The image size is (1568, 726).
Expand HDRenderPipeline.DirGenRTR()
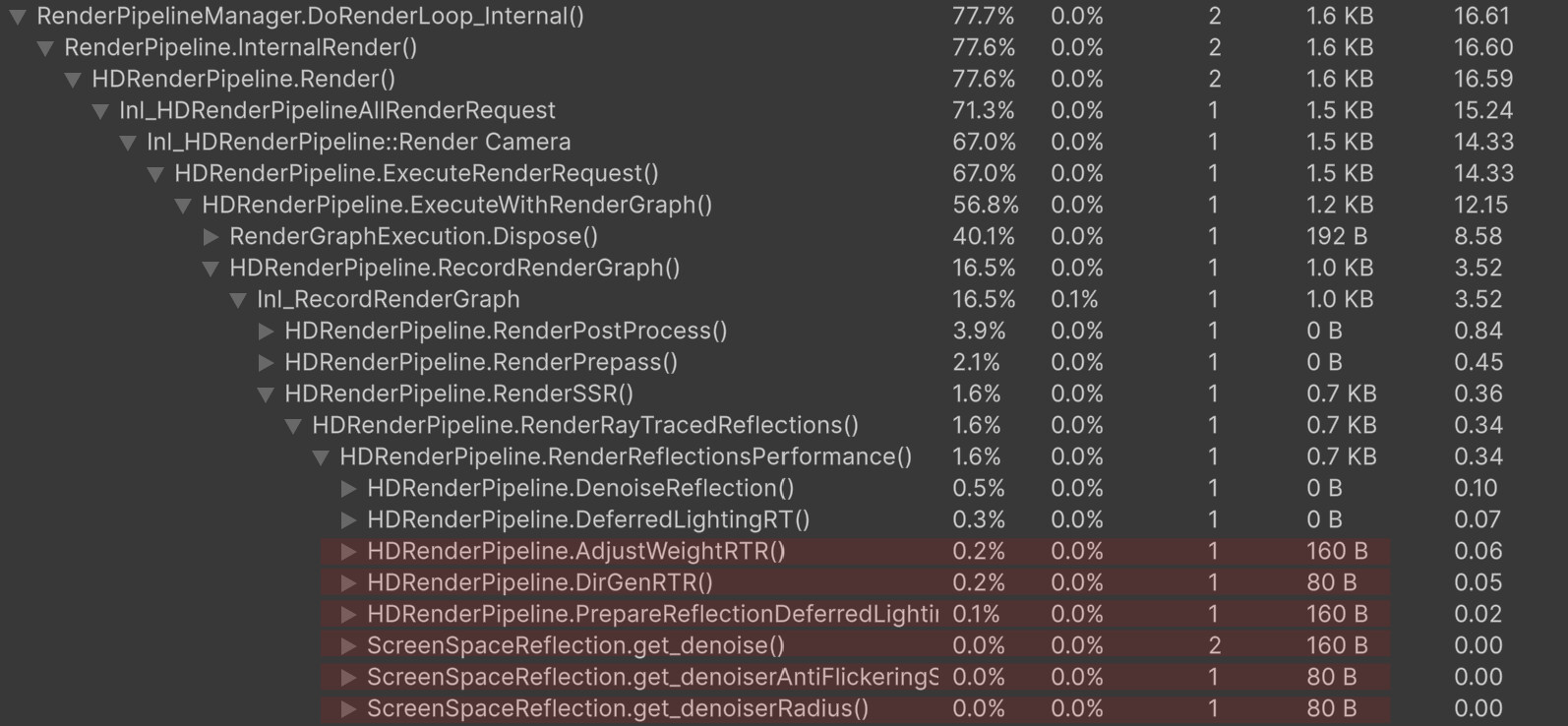[346, 582]
